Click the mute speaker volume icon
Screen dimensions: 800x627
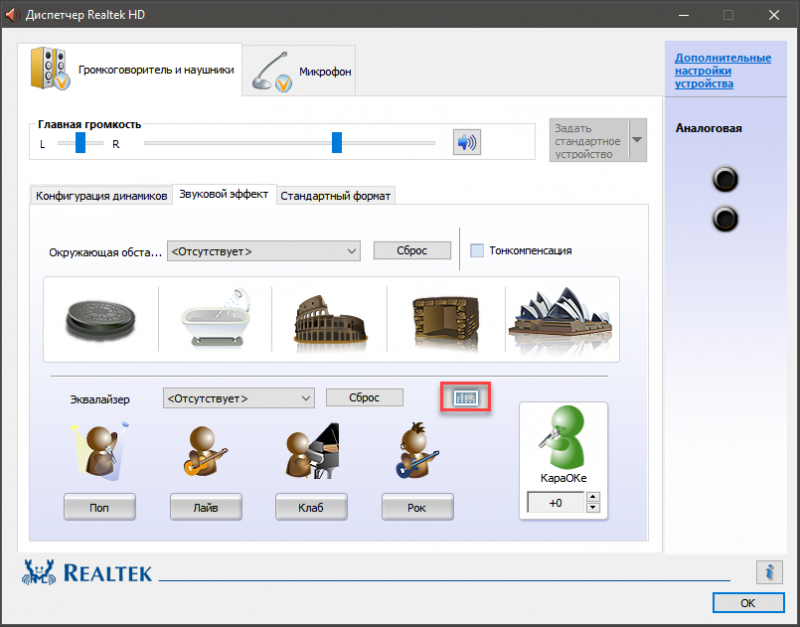coord(467,142)
